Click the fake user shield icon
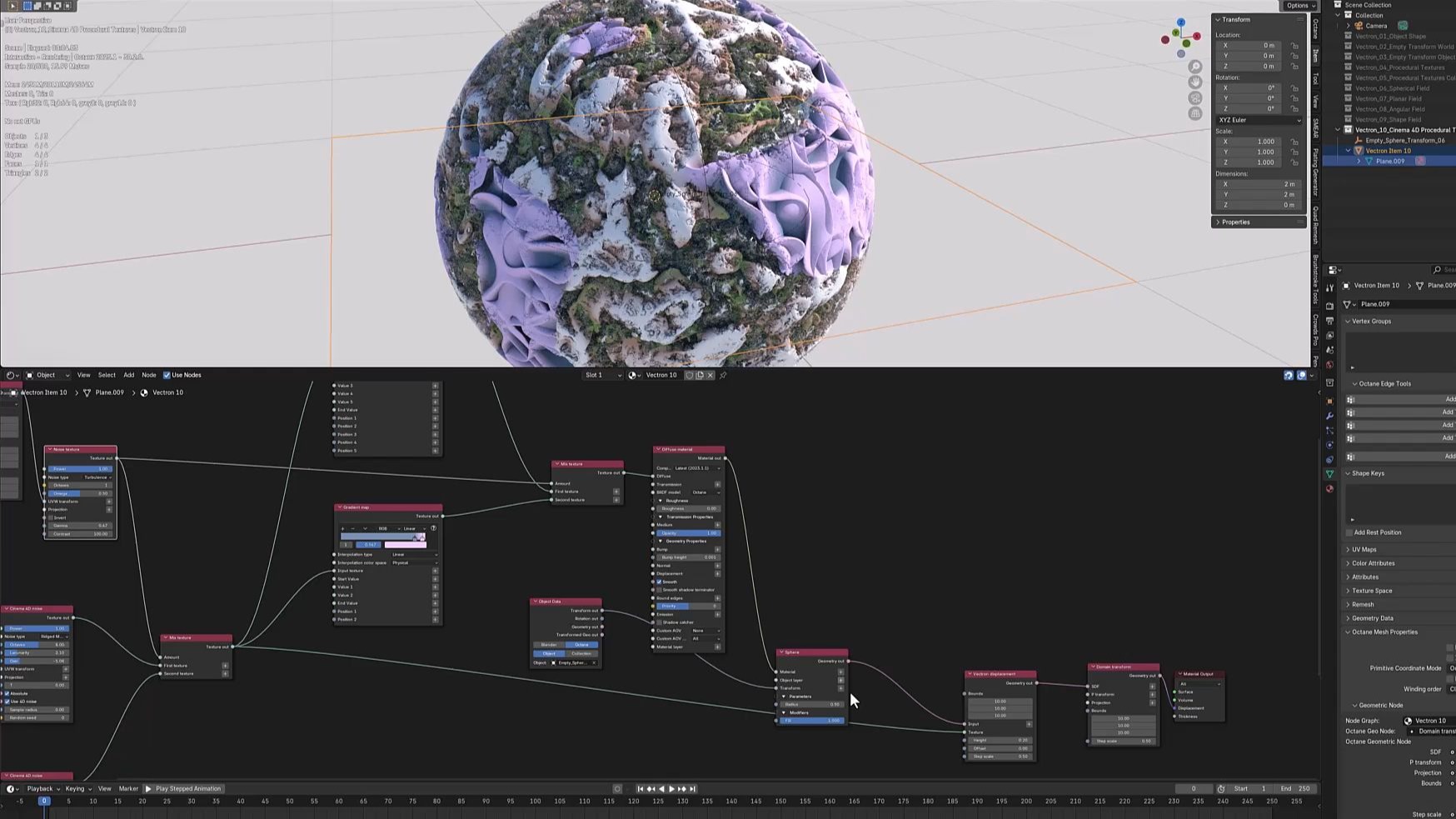 pyautogui.click(x=689, y=375)
